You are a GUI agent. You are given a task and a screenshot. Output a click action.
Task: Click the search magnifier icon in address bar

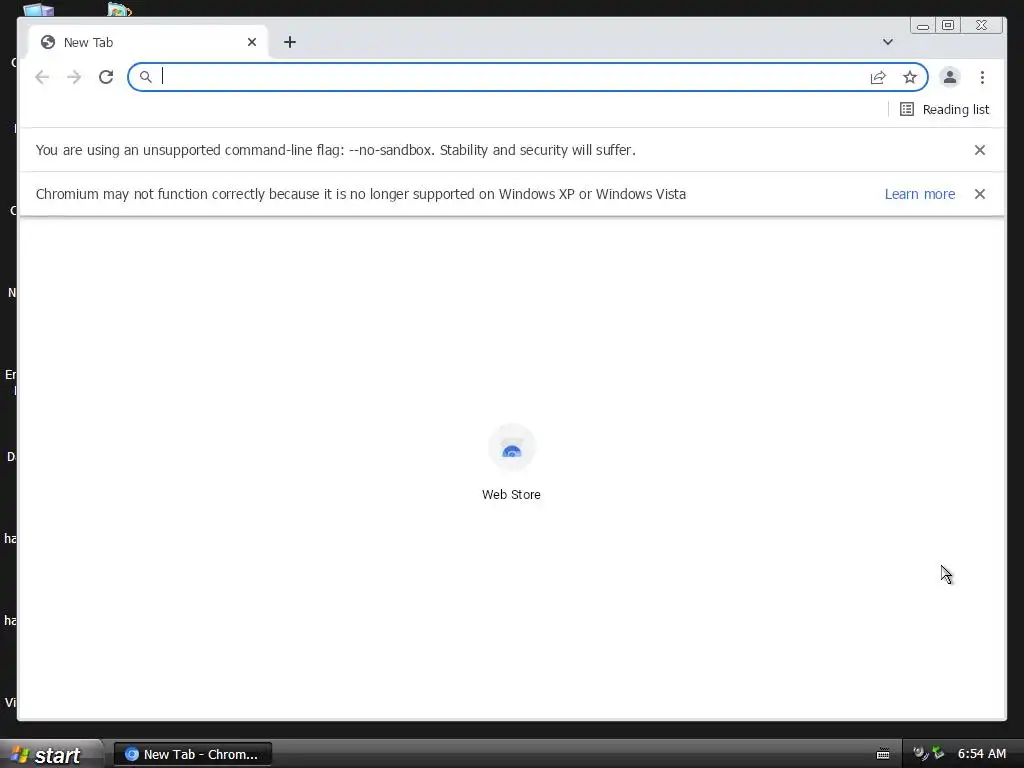[x=146, y=77]
